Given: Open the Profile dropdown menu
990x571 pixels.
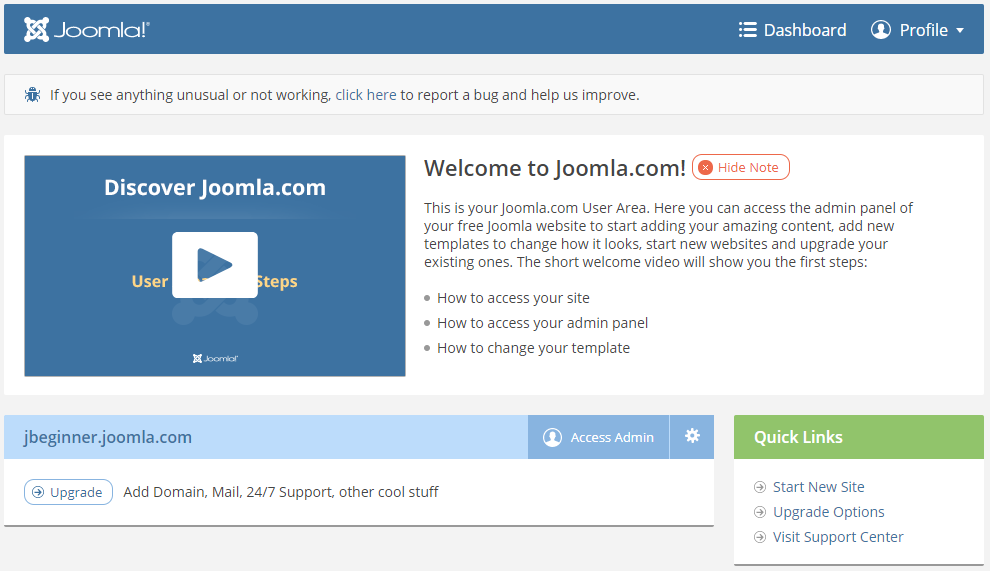Looking at the screenshot, I should click(x=917, y=30).
